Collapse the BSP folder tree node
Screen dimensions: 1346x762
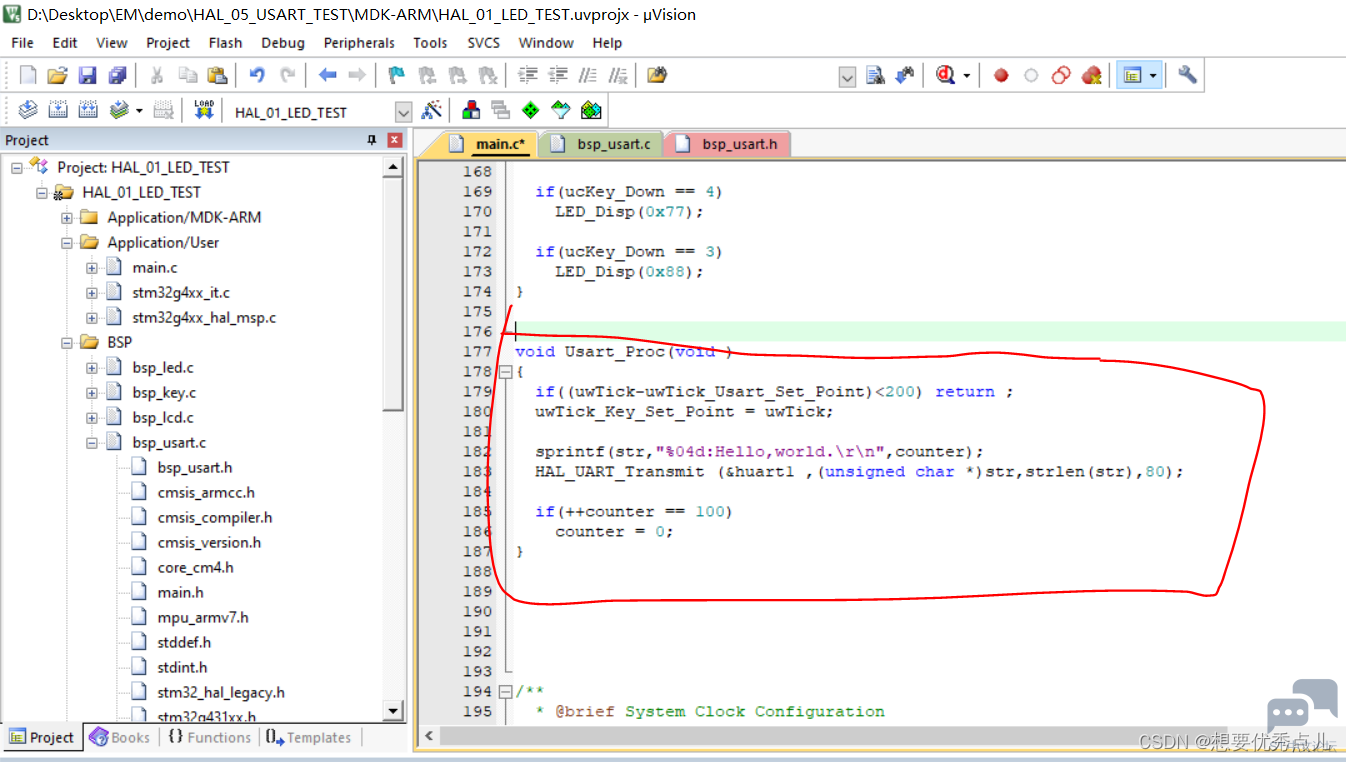coord(66,342)
